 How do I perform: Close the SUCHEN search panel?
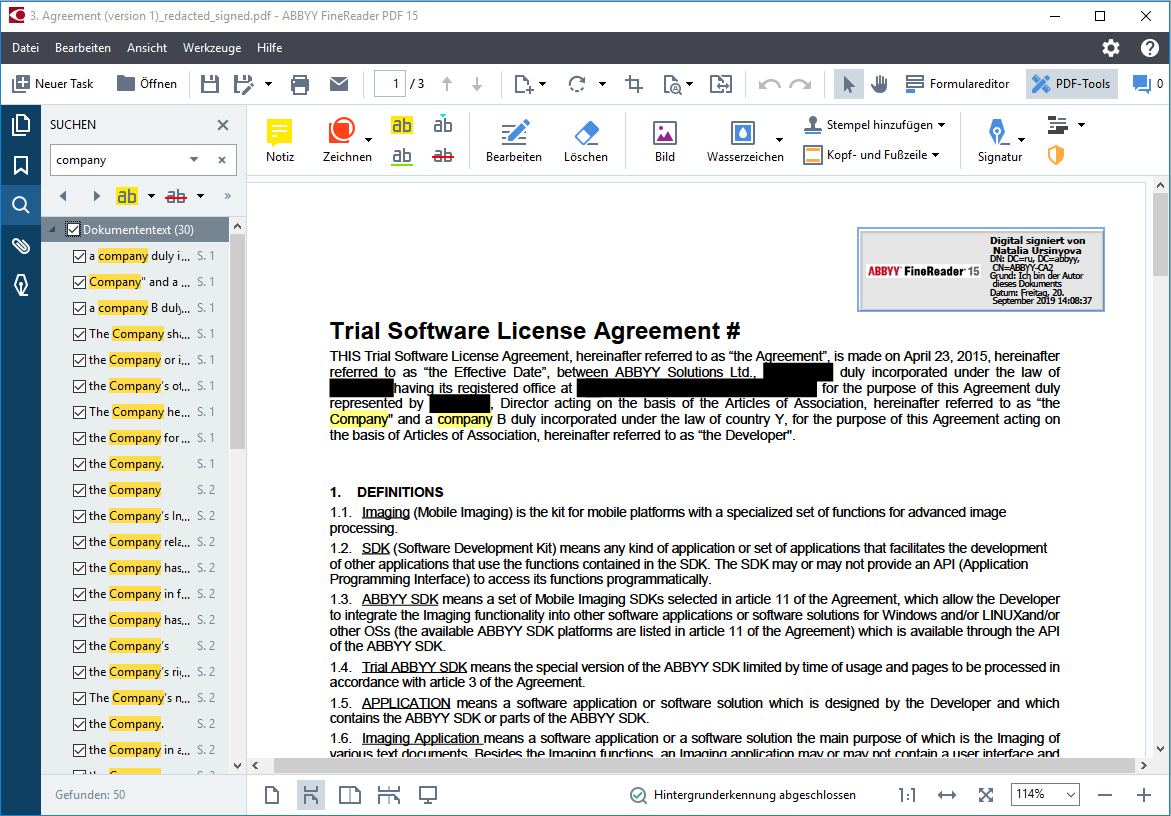tap(223, 125)
